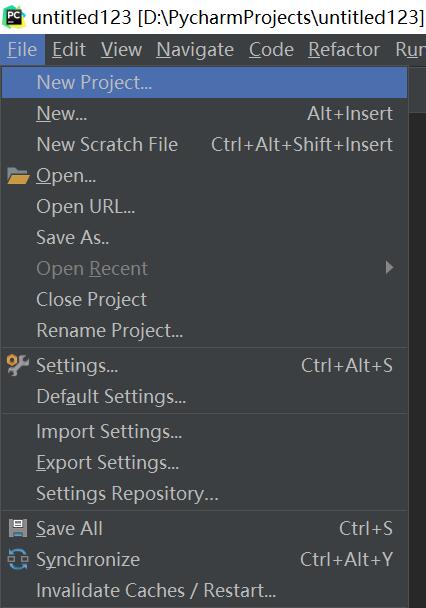Screen dimensions: 426x608
Task: Select Import Settings... option
Action: coord(204,432)
